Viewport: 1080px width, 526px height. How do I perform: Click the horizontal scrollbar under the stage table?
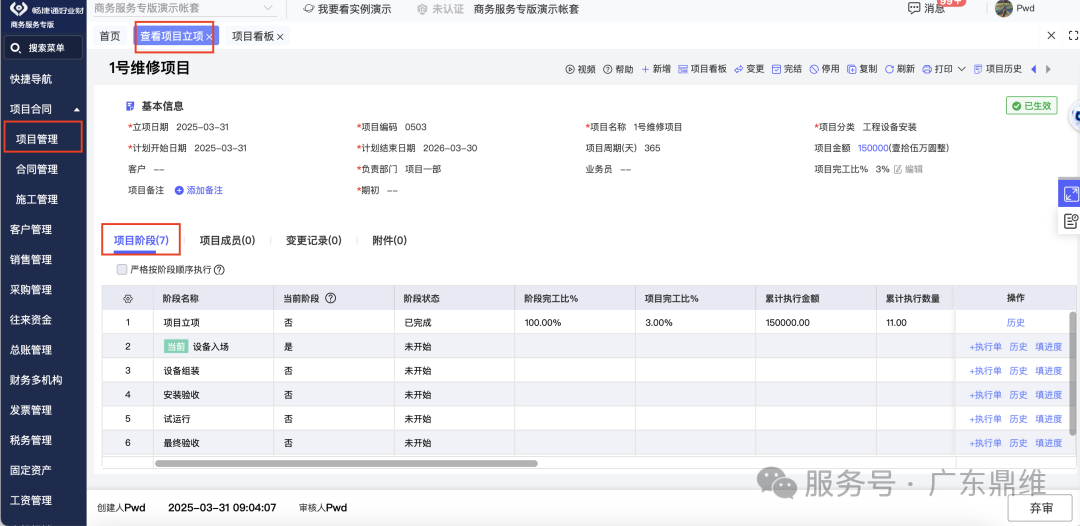346,463
